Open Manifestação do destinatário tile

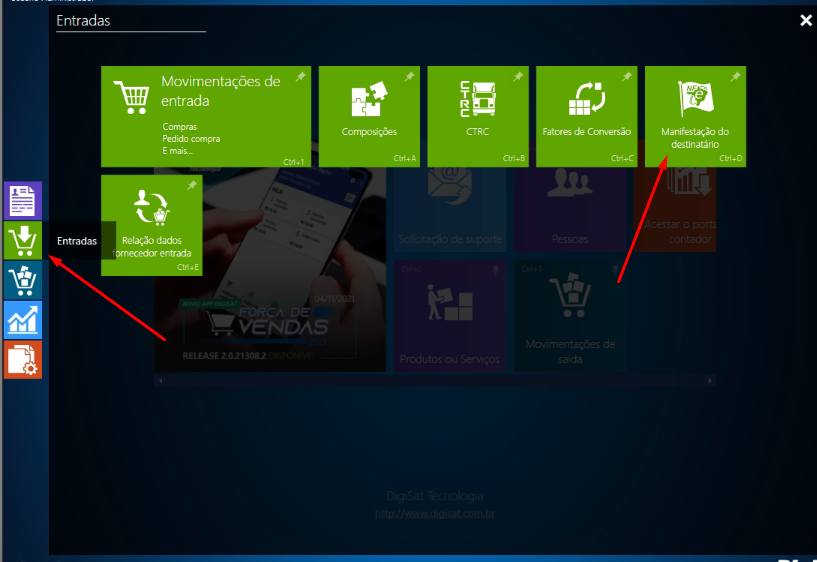tap(695, 116)
